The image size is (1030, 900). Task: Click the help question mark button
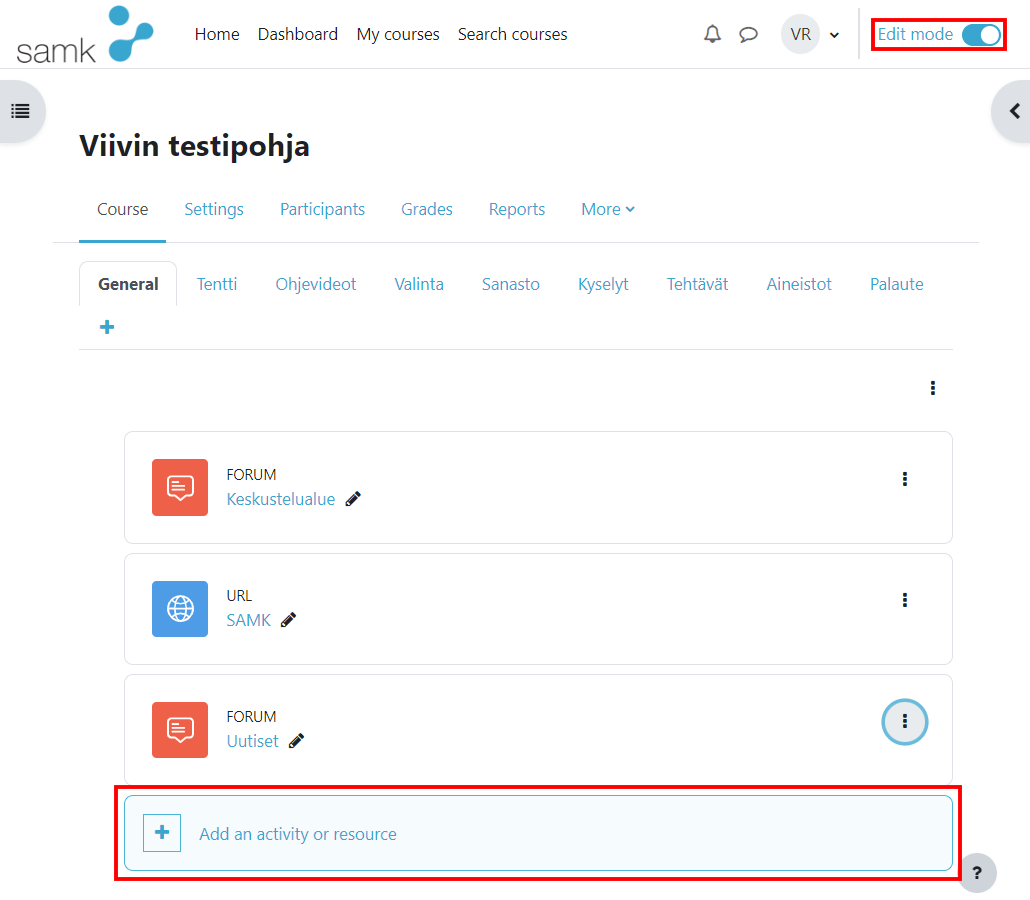tap(977, 873)
